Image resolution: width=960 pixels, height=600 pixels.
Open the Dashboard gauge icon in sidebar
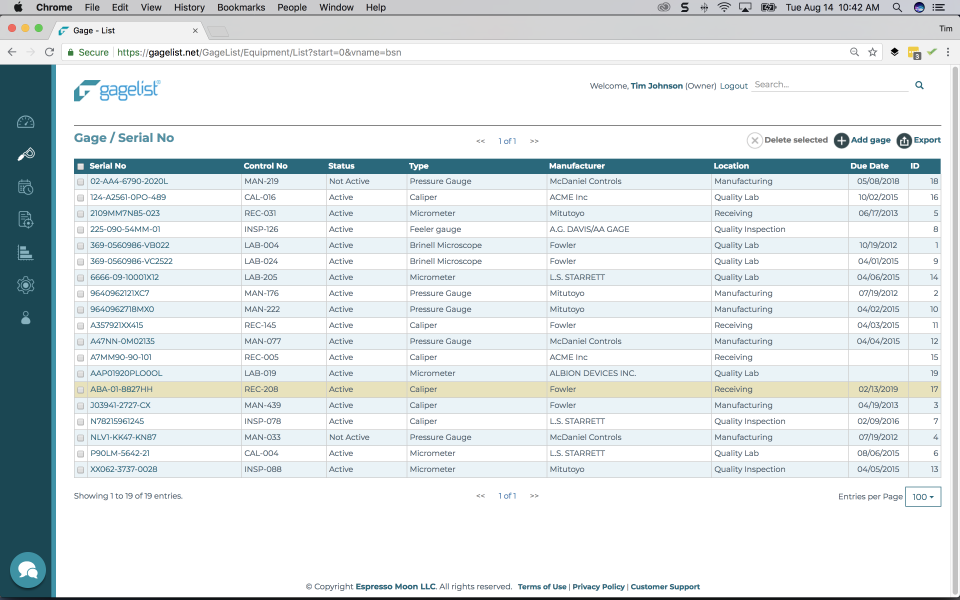26,121
